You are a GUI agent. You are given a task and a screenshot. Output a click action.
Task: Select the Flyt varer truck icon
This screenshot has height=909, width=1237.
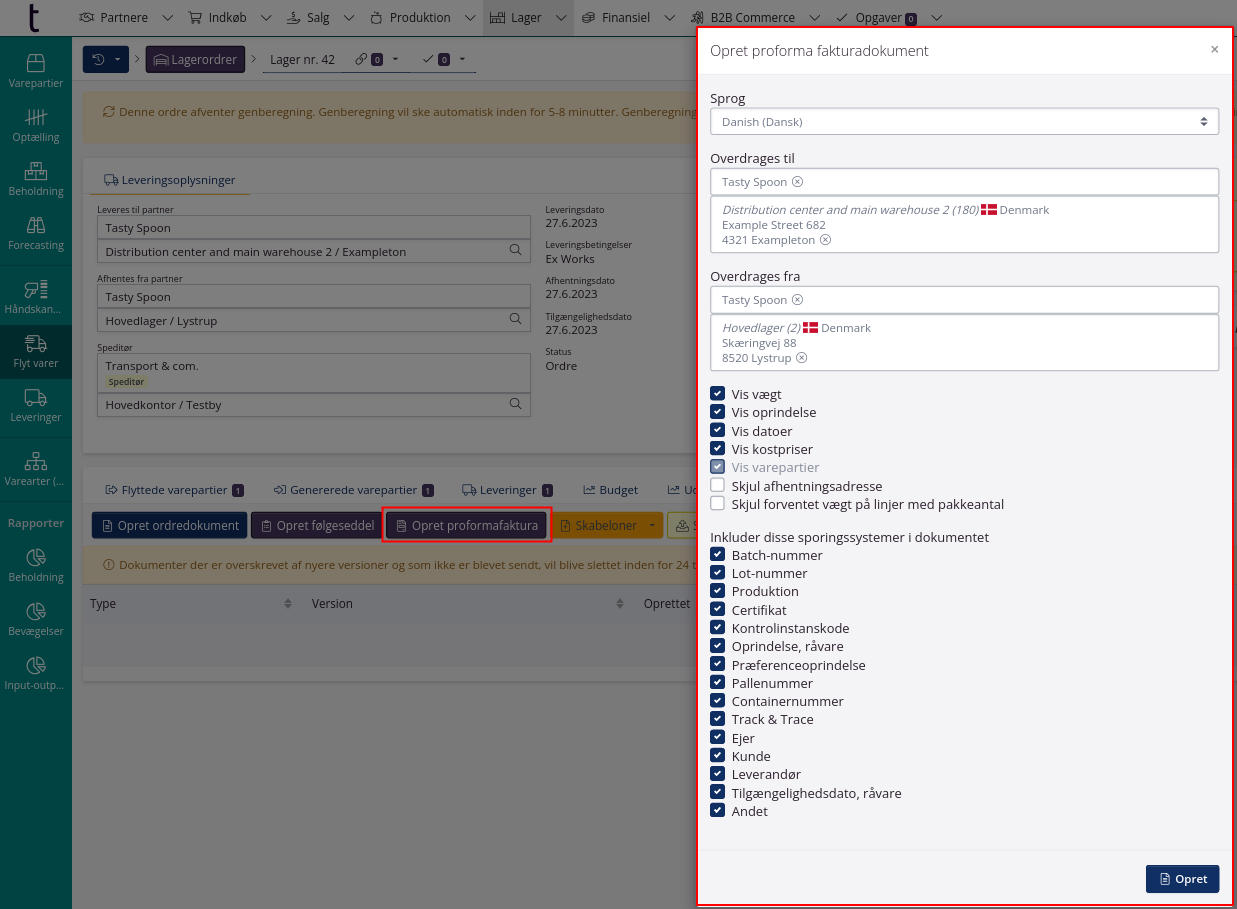pos(36,350)
